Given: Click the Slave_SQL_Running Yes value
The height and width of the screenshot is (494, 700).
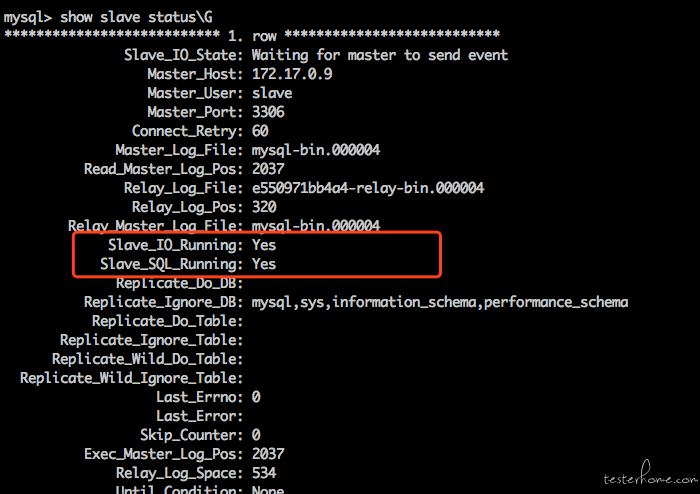Looking at the screenshot, I should click(264, 264).
